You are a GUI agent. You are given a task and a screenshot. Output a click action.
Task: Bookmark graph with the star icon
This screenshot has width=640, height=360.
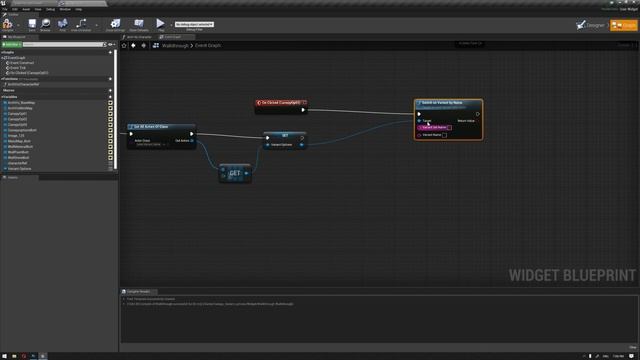(124, 46)
